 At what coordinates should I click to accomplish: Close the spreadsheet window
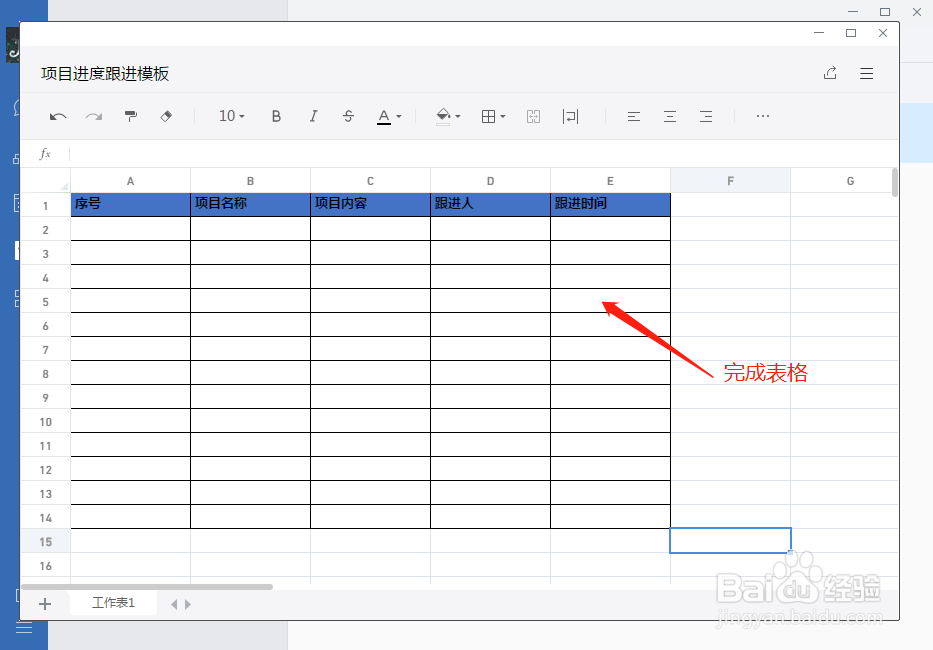[x=883, y=33]
